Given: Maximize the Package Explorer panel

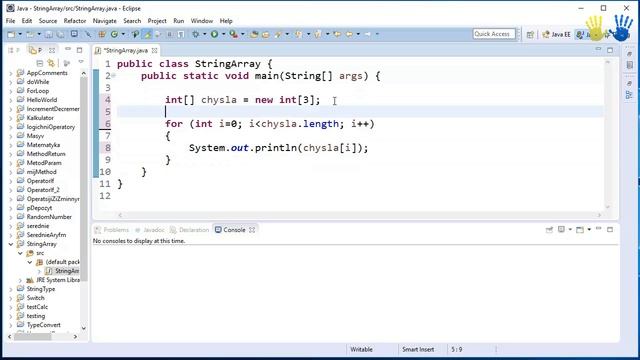Looking at the screenshot, I should pos(80,50).
